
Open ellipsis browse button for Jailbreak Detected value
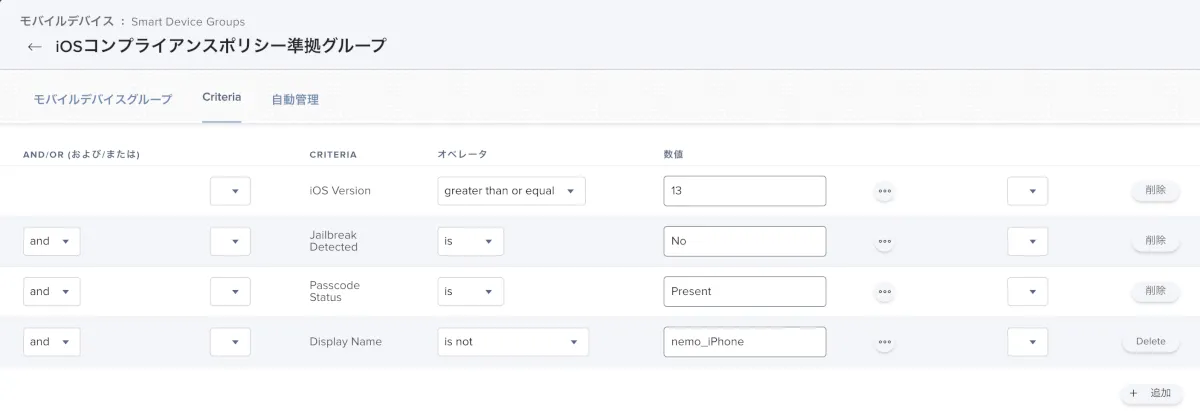pos(884,241)
